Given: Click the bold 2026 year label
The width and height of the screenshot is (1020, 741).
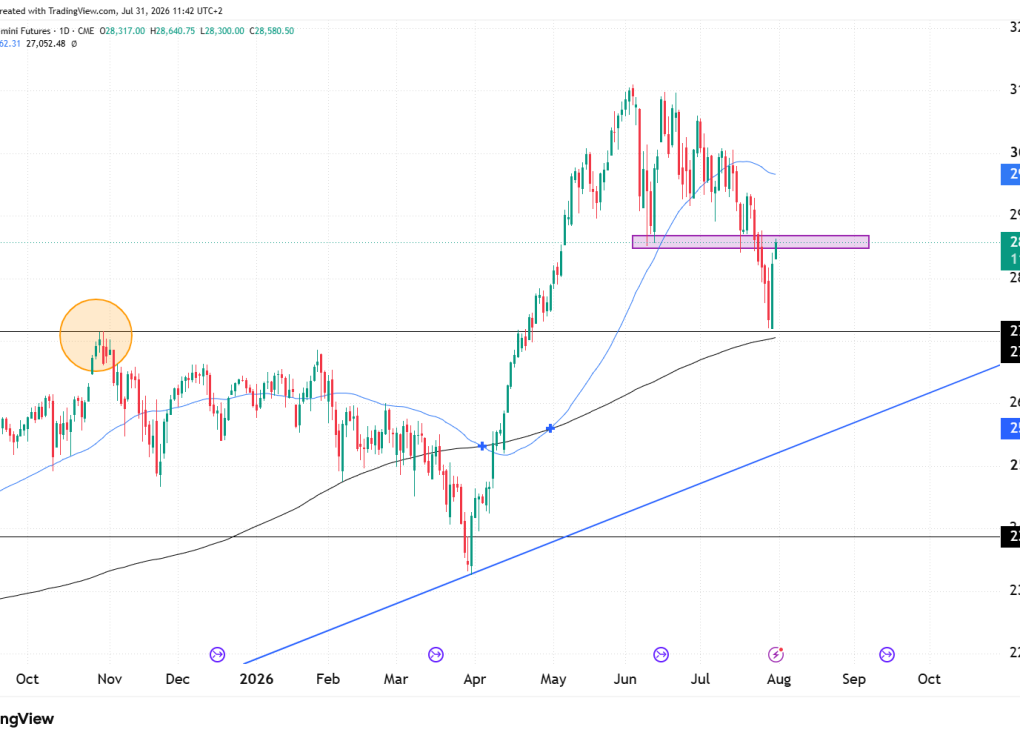Looking at the screenshot, I should 256,679.
